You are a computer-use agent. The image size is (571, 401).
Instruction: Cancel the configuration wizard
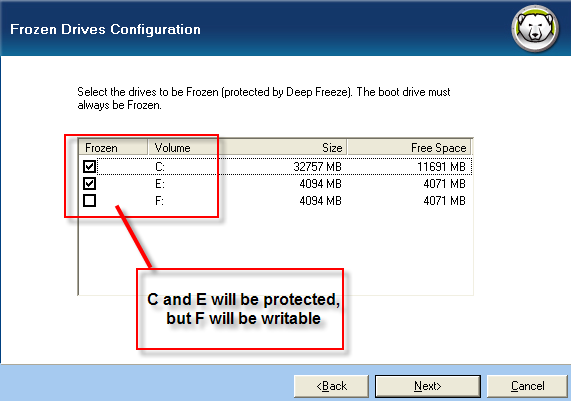click(x=527, y=386)
